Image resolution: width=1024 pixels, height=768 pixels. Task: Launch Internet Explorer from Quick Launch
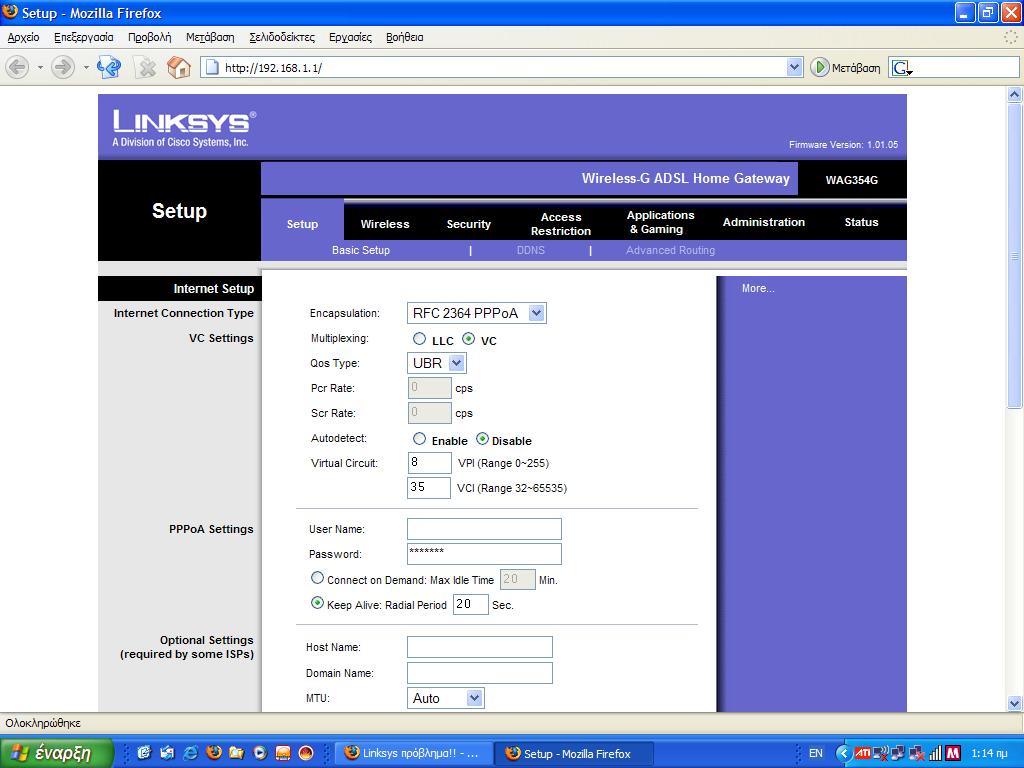[x=190, y=753]
